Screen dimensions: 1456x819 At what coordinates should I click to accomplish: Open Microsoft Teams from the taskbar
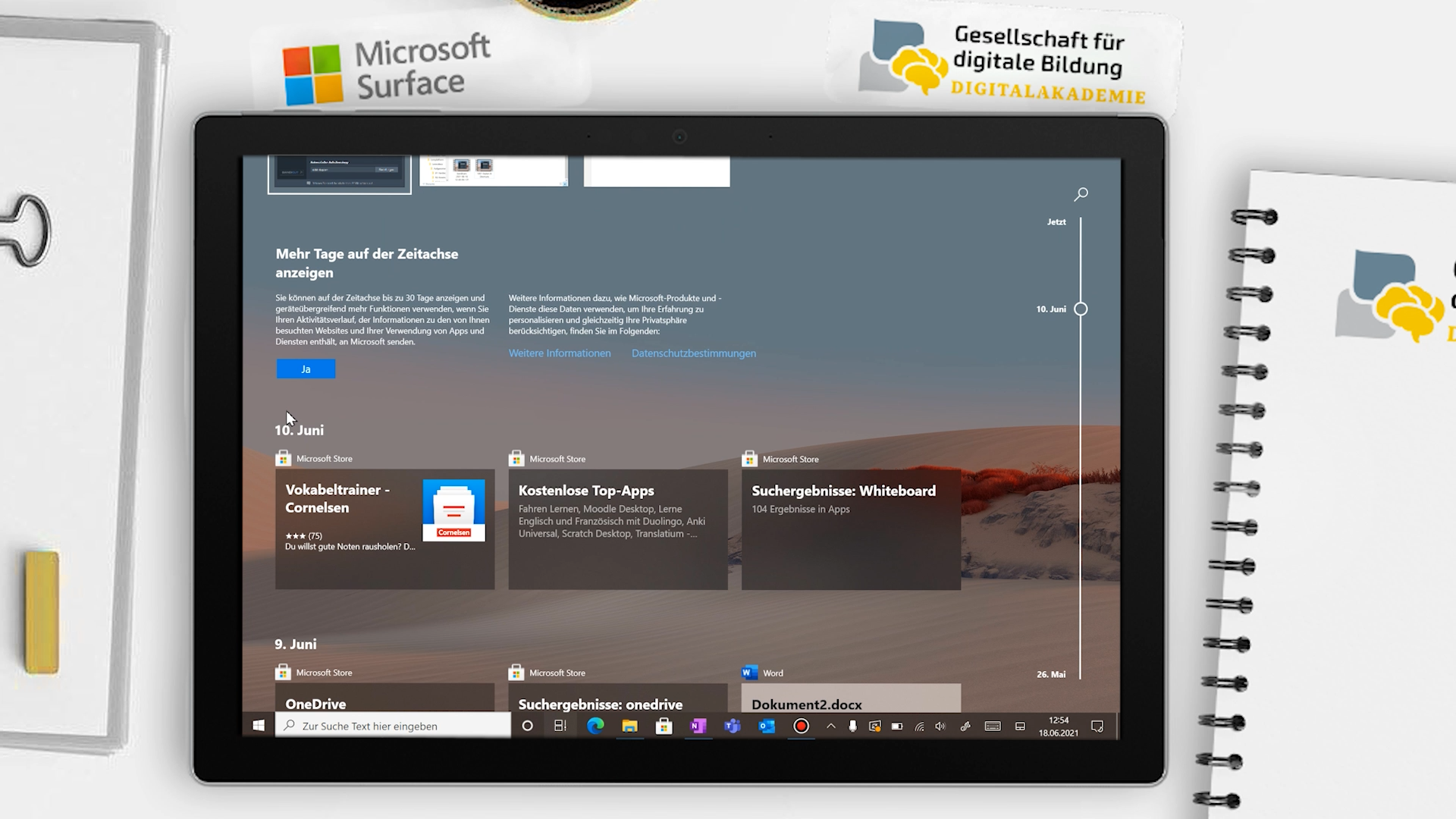coord(732,726)
